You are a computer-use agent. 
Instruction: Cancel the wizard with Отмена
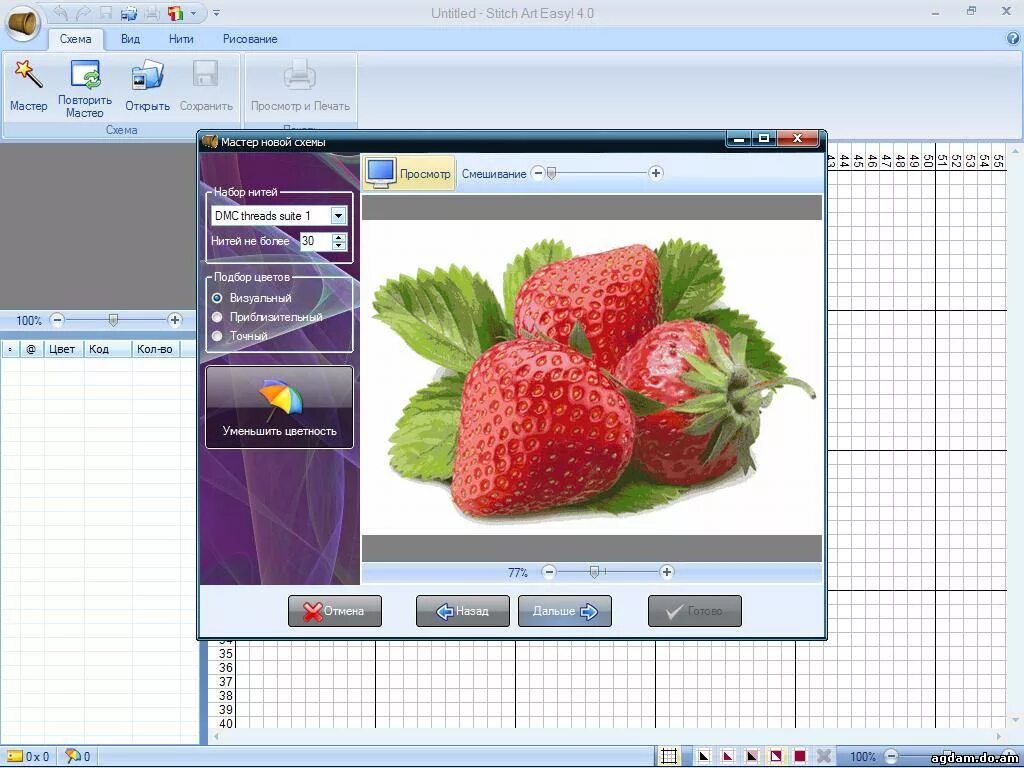point(334,611)
